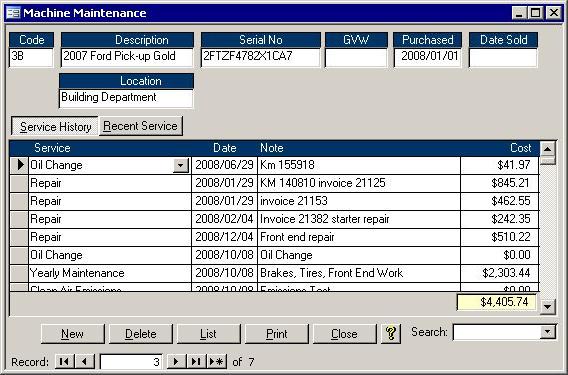Go to next record arrow
The height and width of the screenshot is (375, 568).
[x=176, y=362]
